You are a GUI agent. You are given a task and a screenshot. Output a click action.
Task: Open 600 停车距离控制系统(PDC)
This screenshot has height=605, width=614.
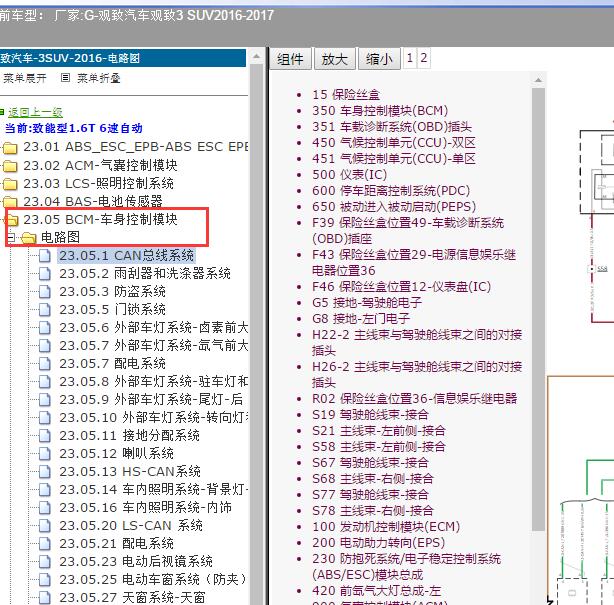pyautogui.click(x=391, y=191)
